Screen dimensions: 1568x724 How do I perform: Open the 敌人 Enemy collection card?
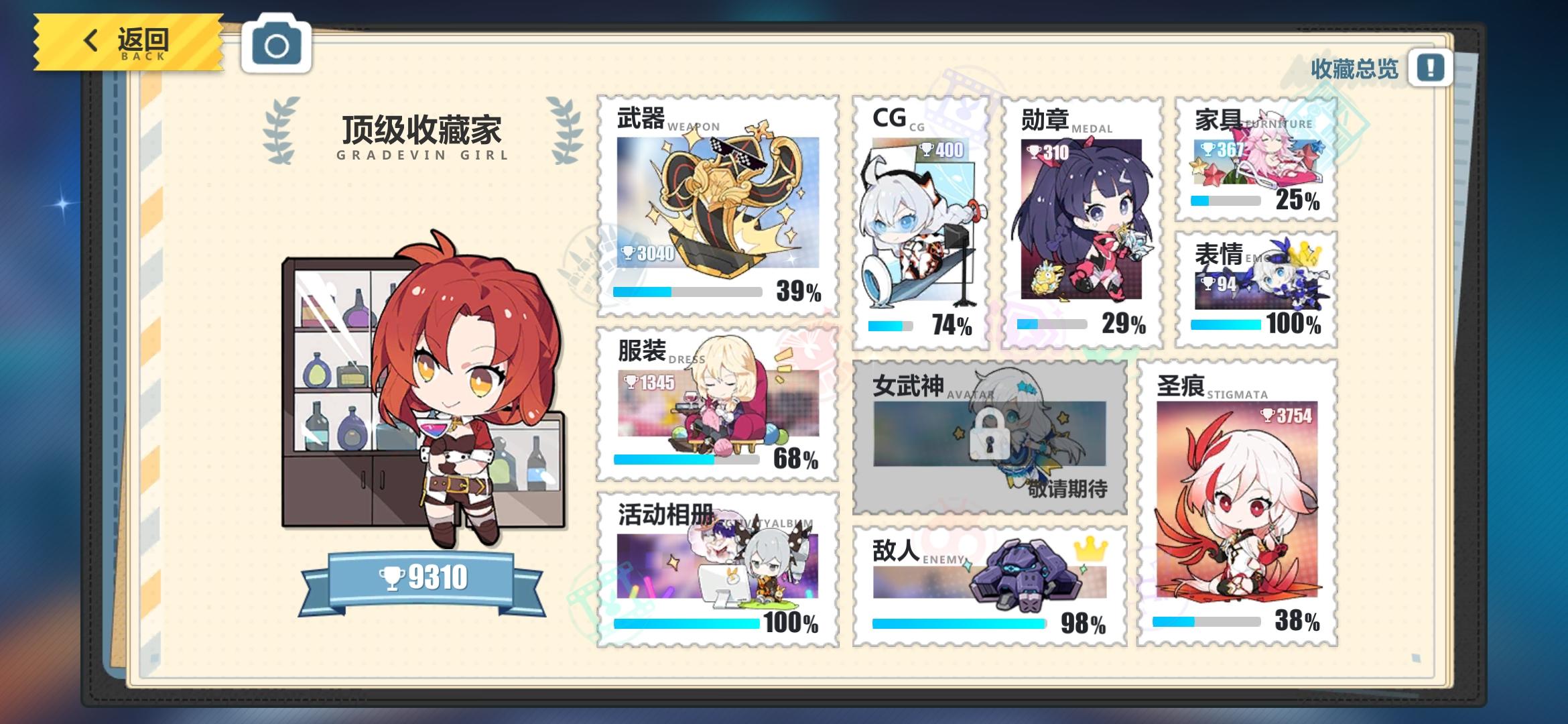[989, 587]
